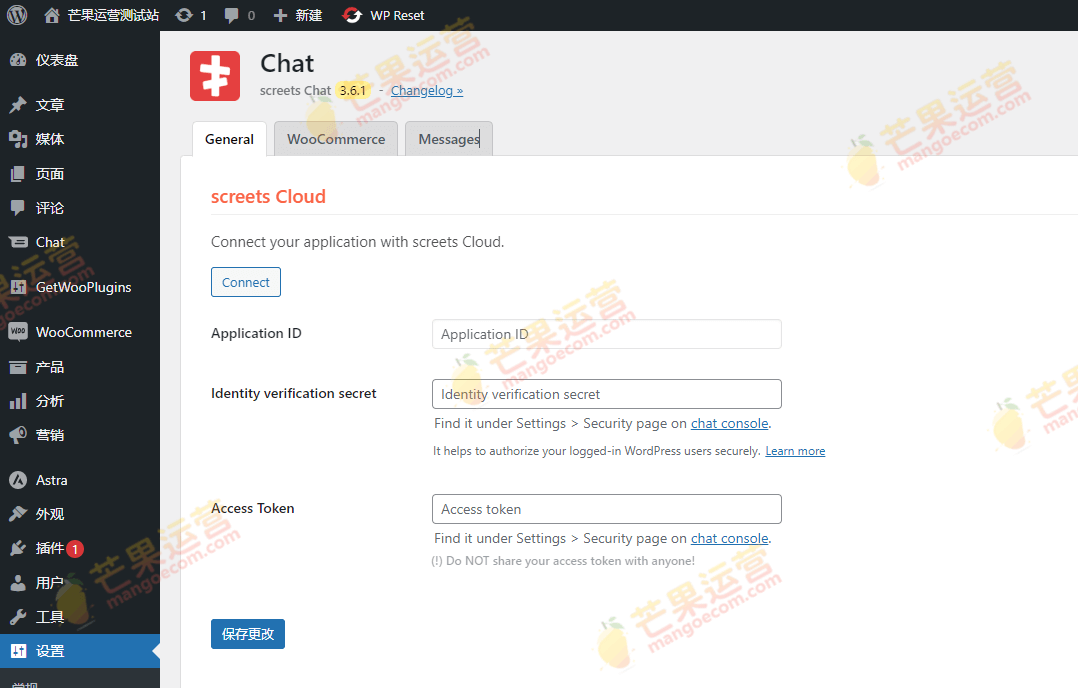Switch to the WooCommerce tab
This screenshot has width=1078, height=688.
335,139
